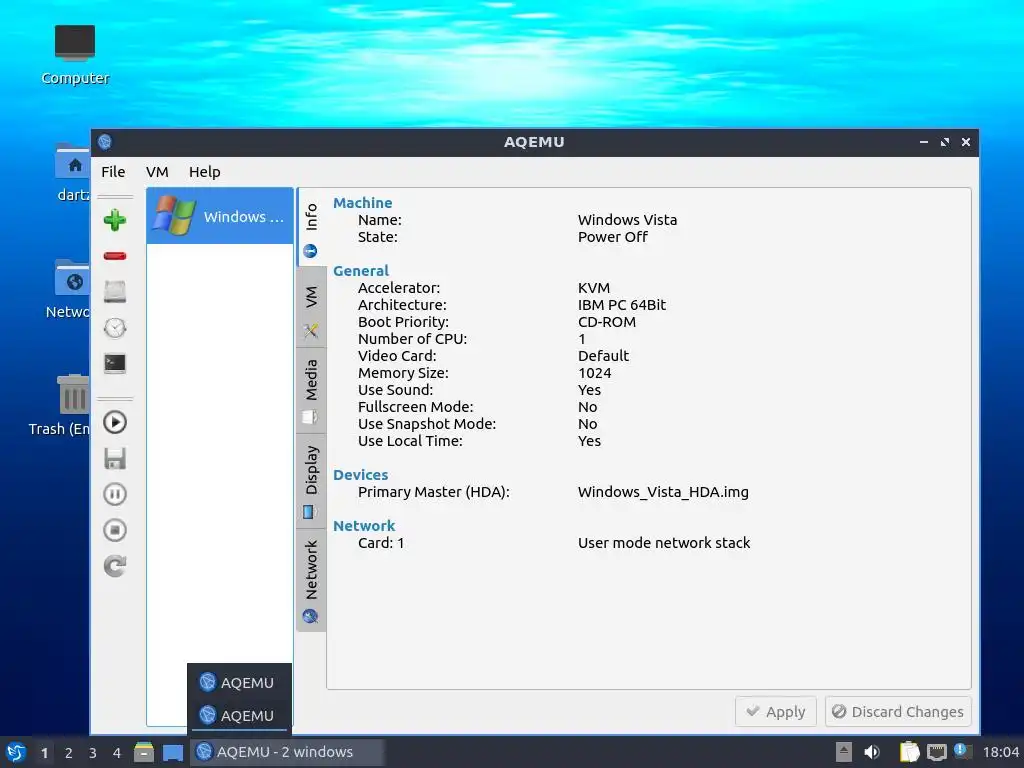Open the hard disk manager icon

[x=115, y=291]
